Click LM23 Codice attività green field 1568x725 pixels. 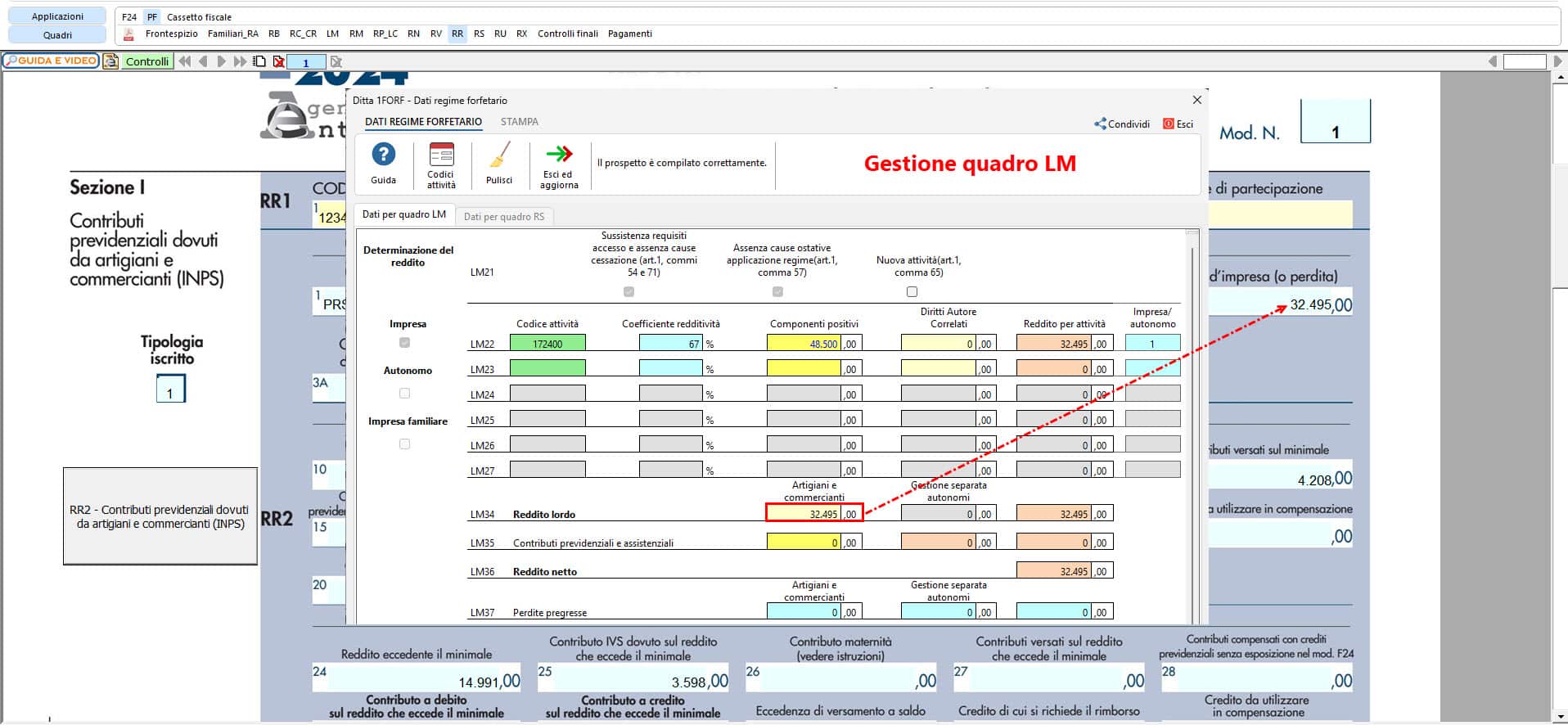pos(547,368)
